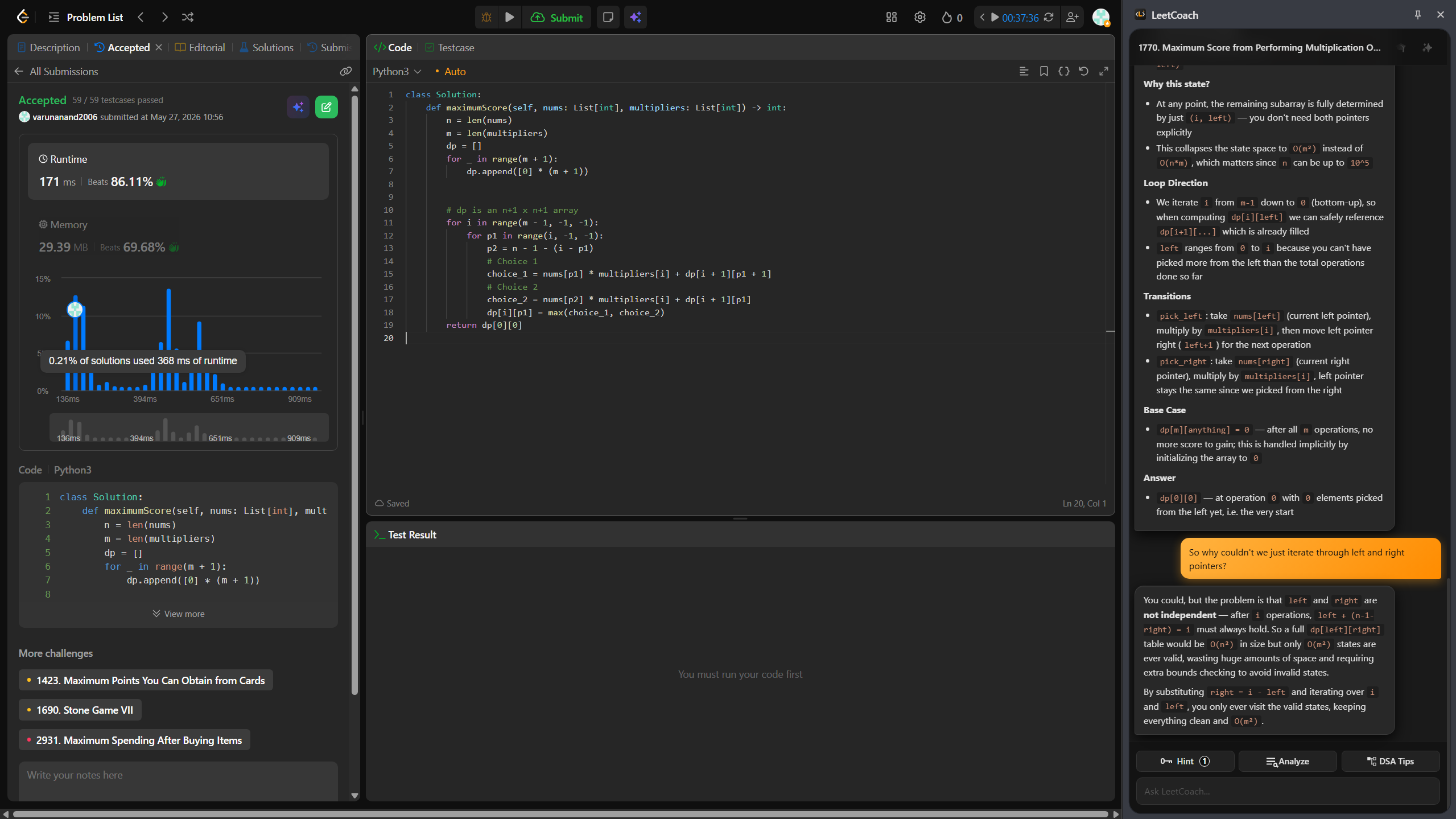
Task: Copy submission link icon
Action: (x=346, y=71)
